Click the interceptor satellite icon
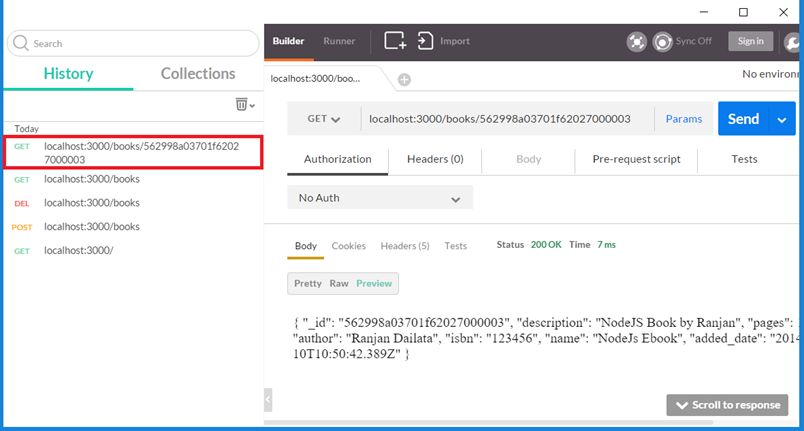804x431 pixels. click(x=636, y=42)
